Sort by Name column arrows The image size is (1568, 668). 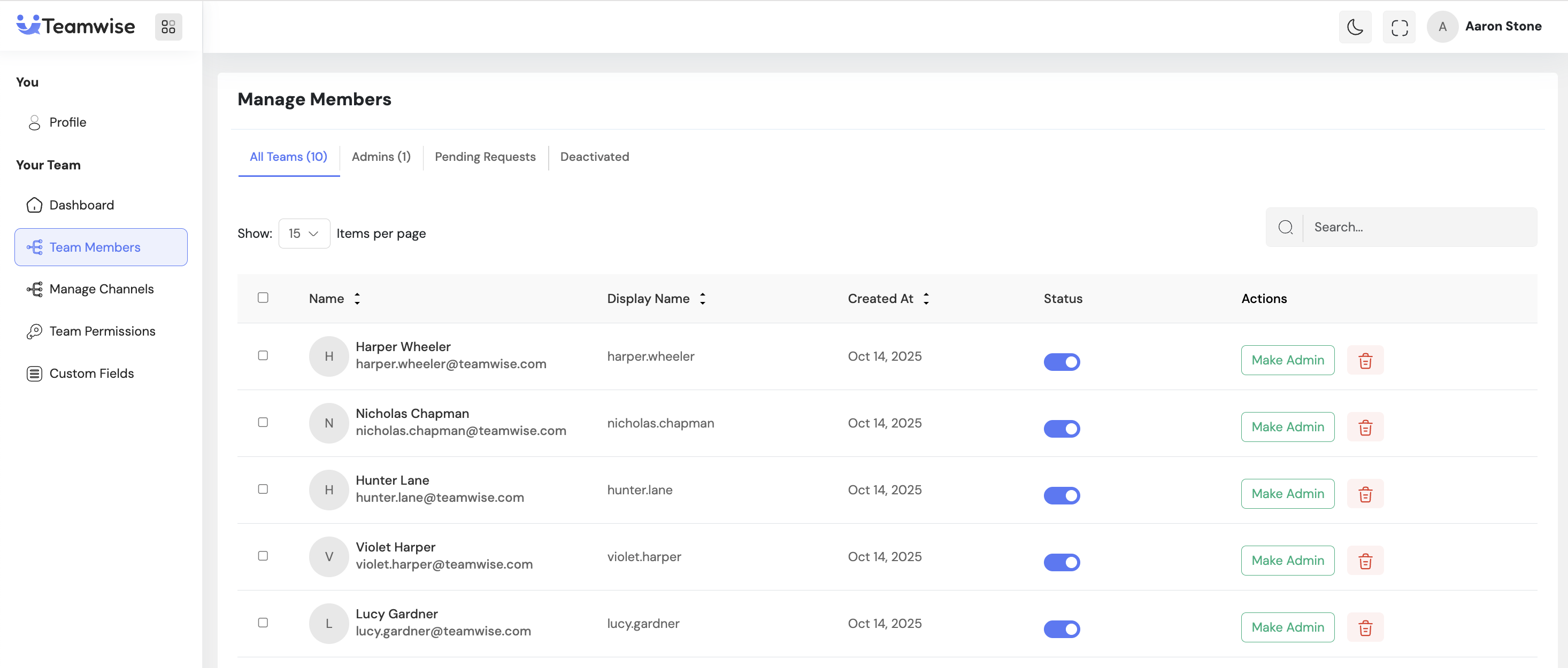pos(357,299)
